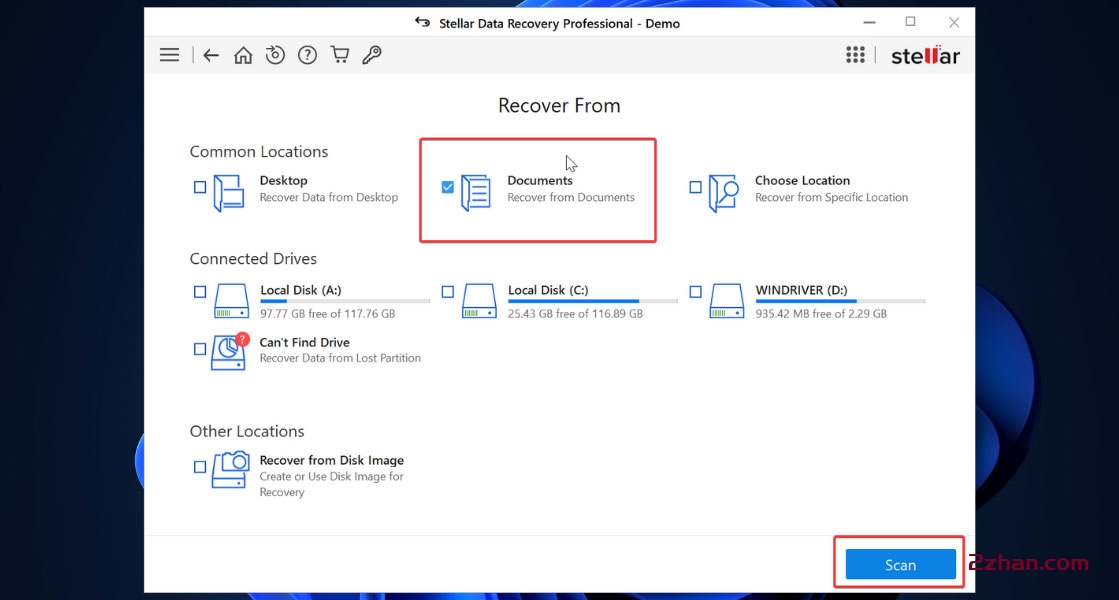Click the resume recovery icon
The image size is (1119, 600).
tap(275, 55)
